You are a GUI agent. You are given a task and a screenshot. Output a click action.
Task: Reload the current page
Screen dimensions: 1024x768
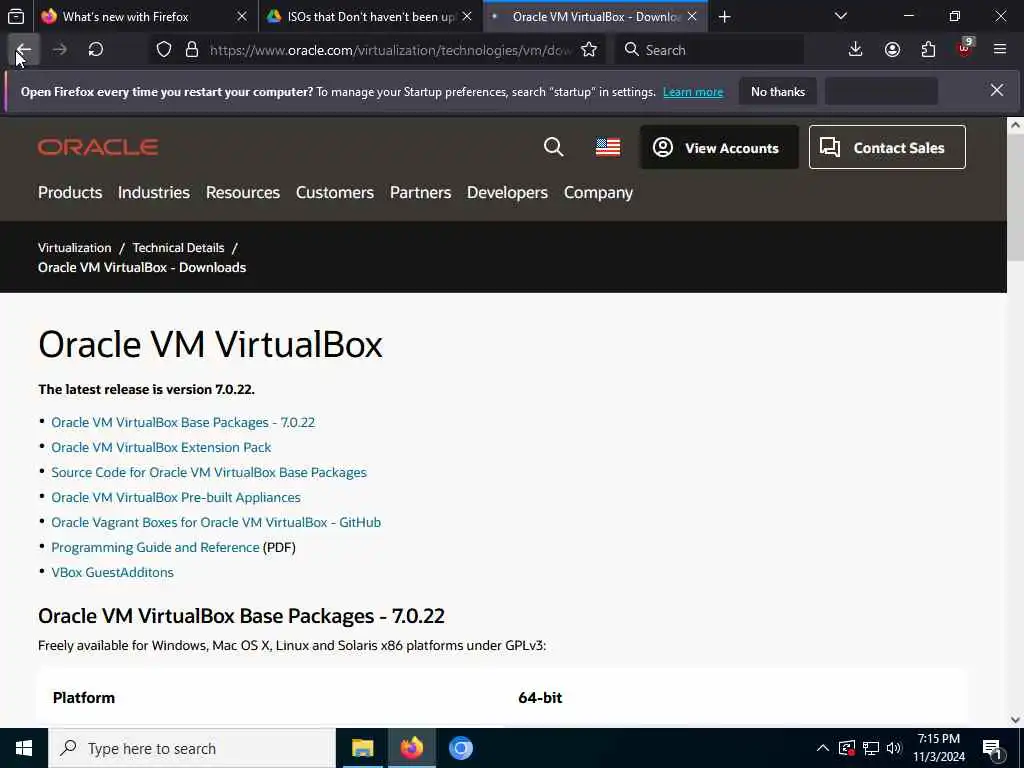point(96,50)
